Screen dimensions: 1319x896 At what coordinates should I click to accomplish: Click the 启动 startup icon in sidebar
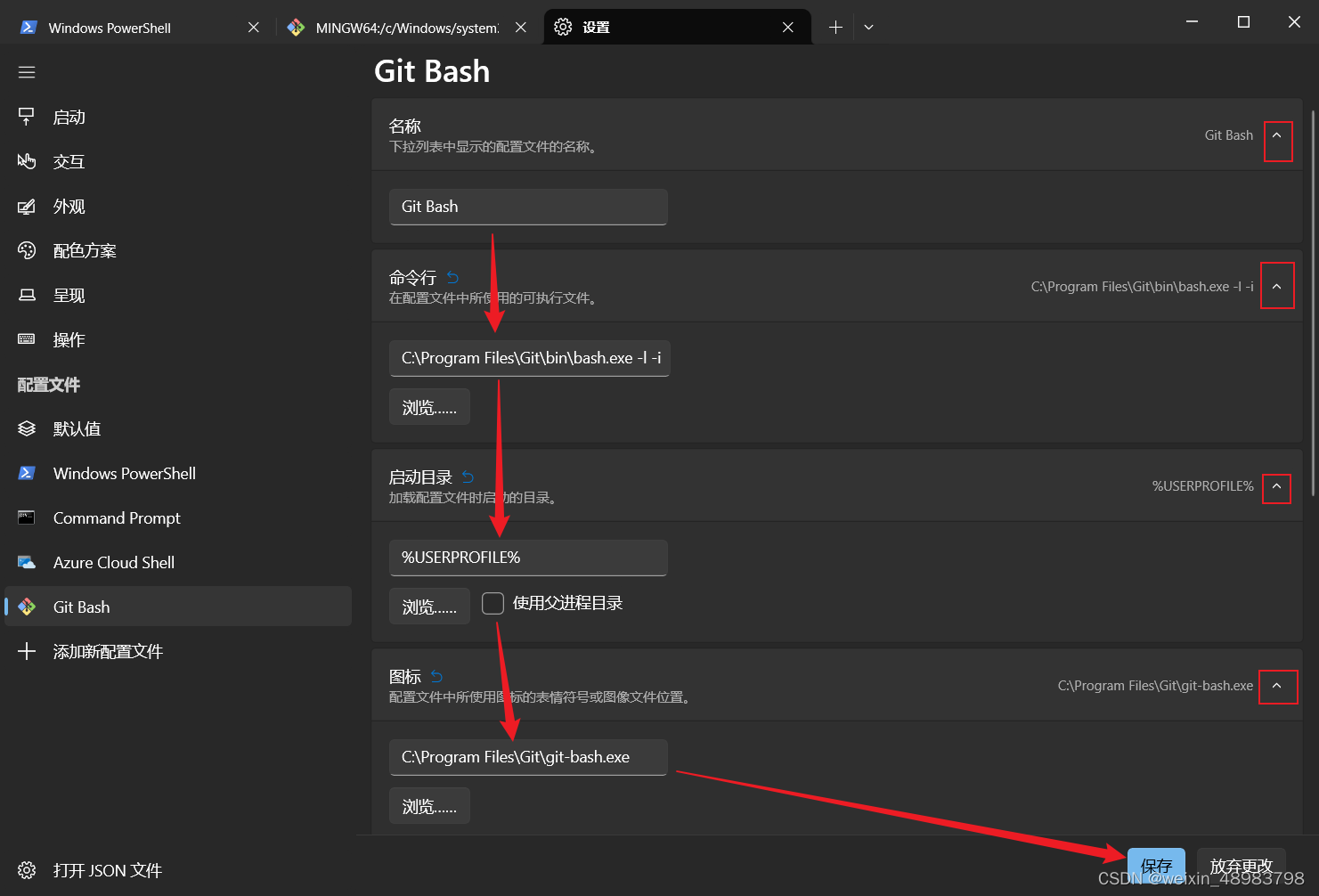click(27, 117)
